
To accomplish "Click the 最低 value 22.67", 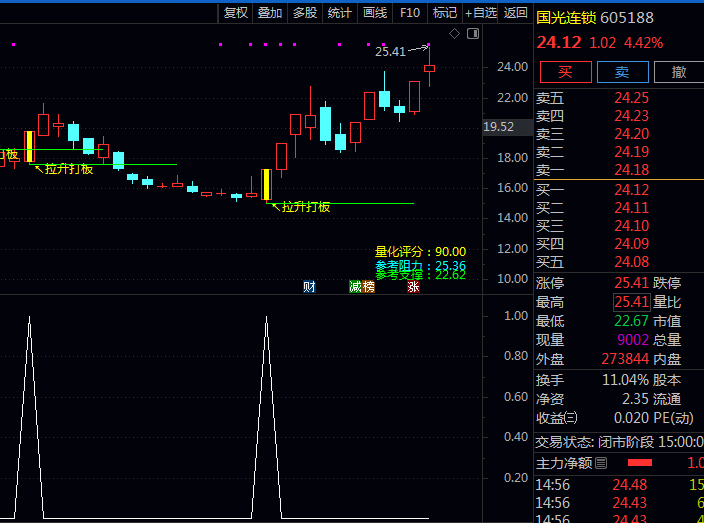I will (632, 321).
